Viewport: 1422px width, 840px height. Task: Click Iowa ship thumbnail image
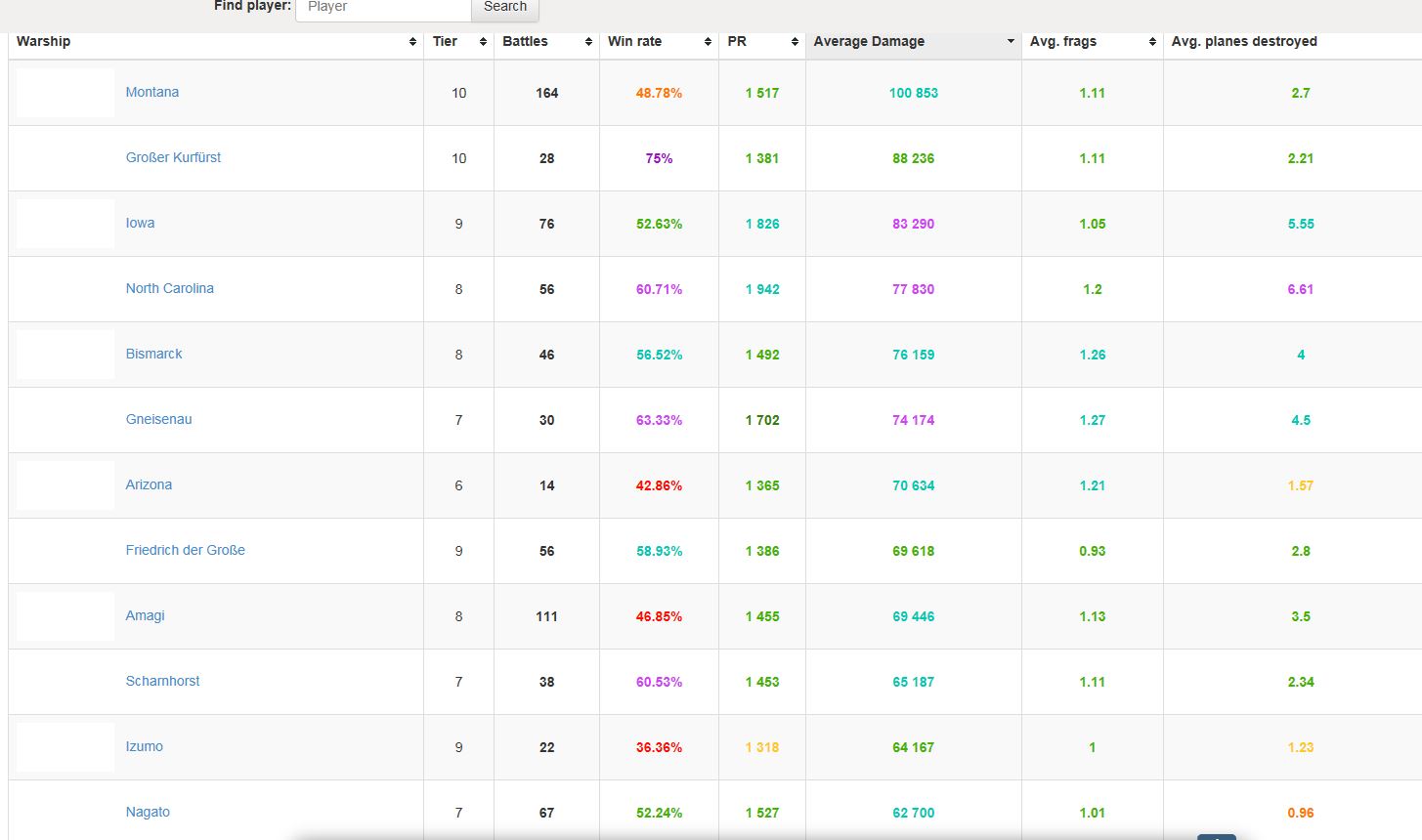[x=65, y=224]
